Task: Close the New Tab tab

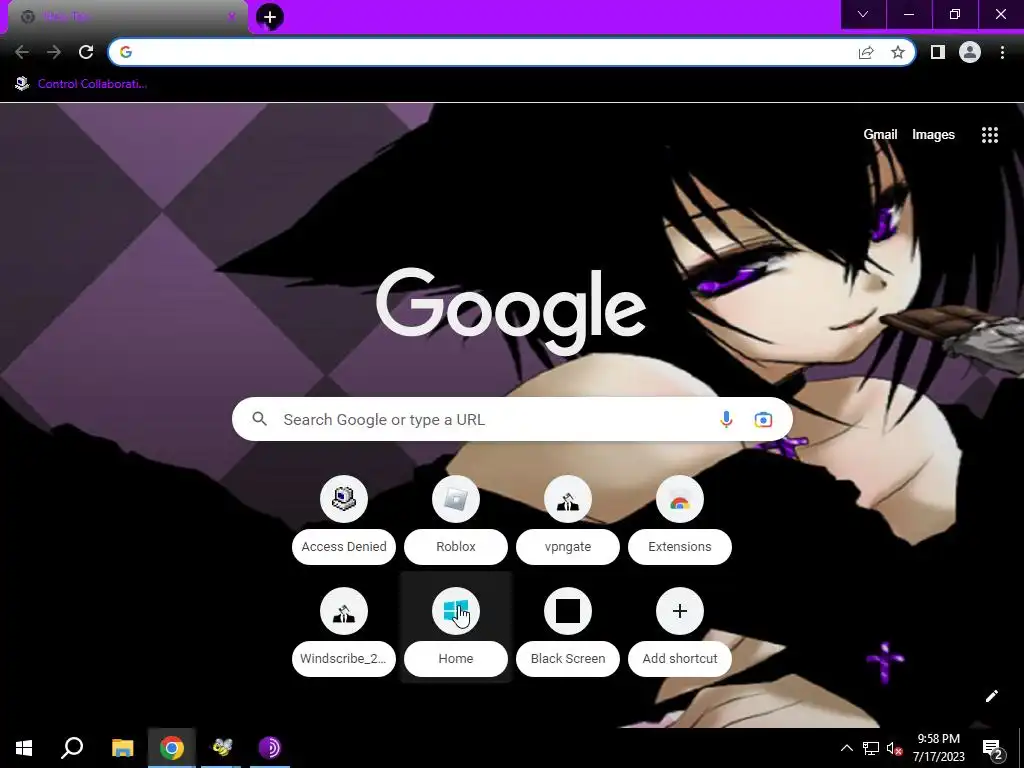Action: coord(231,17)
